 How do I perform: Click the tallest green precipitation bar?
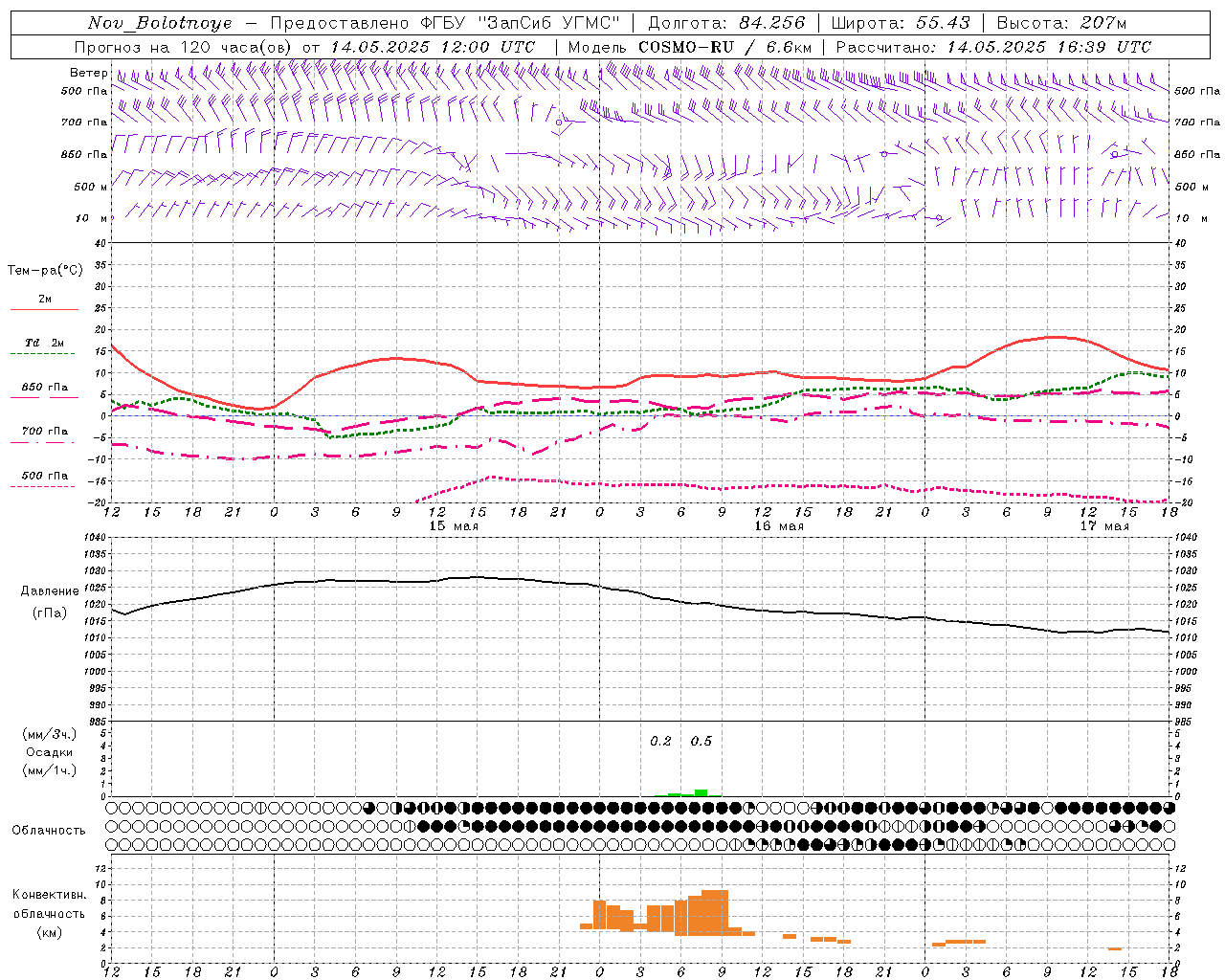(702, 792)
